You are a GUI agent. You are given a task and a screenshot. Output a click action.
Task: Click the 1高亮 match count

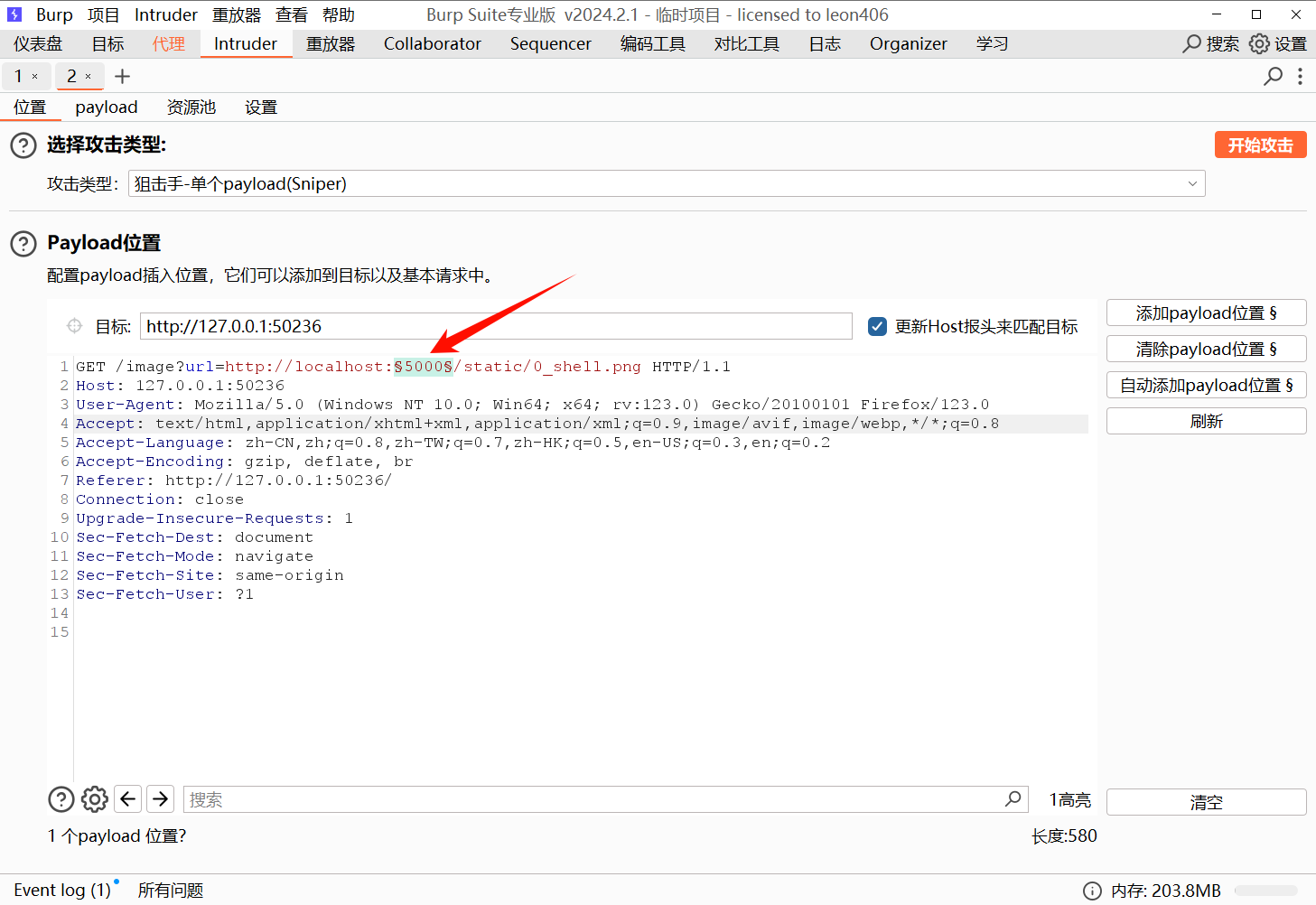tap(1070, 800)
